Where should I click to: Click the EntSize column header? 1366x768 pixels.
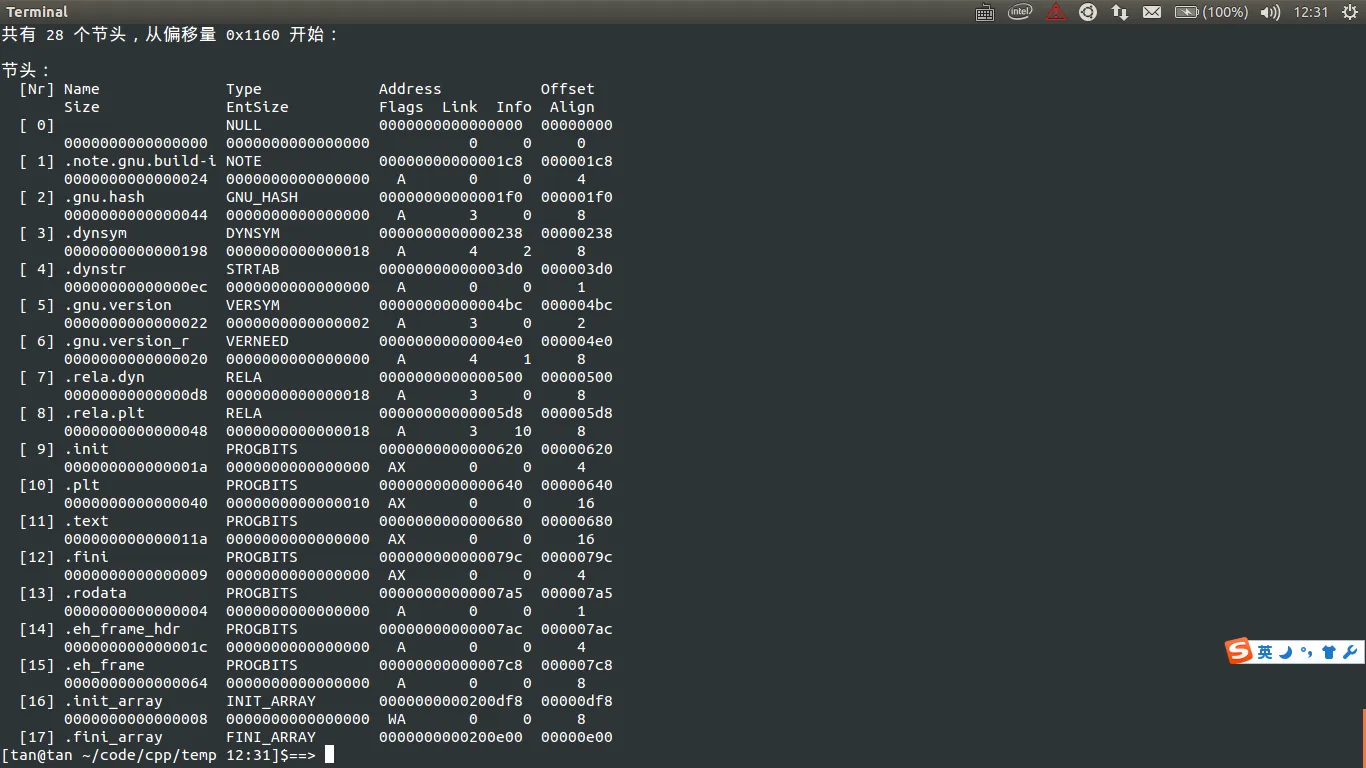[257, 107]
